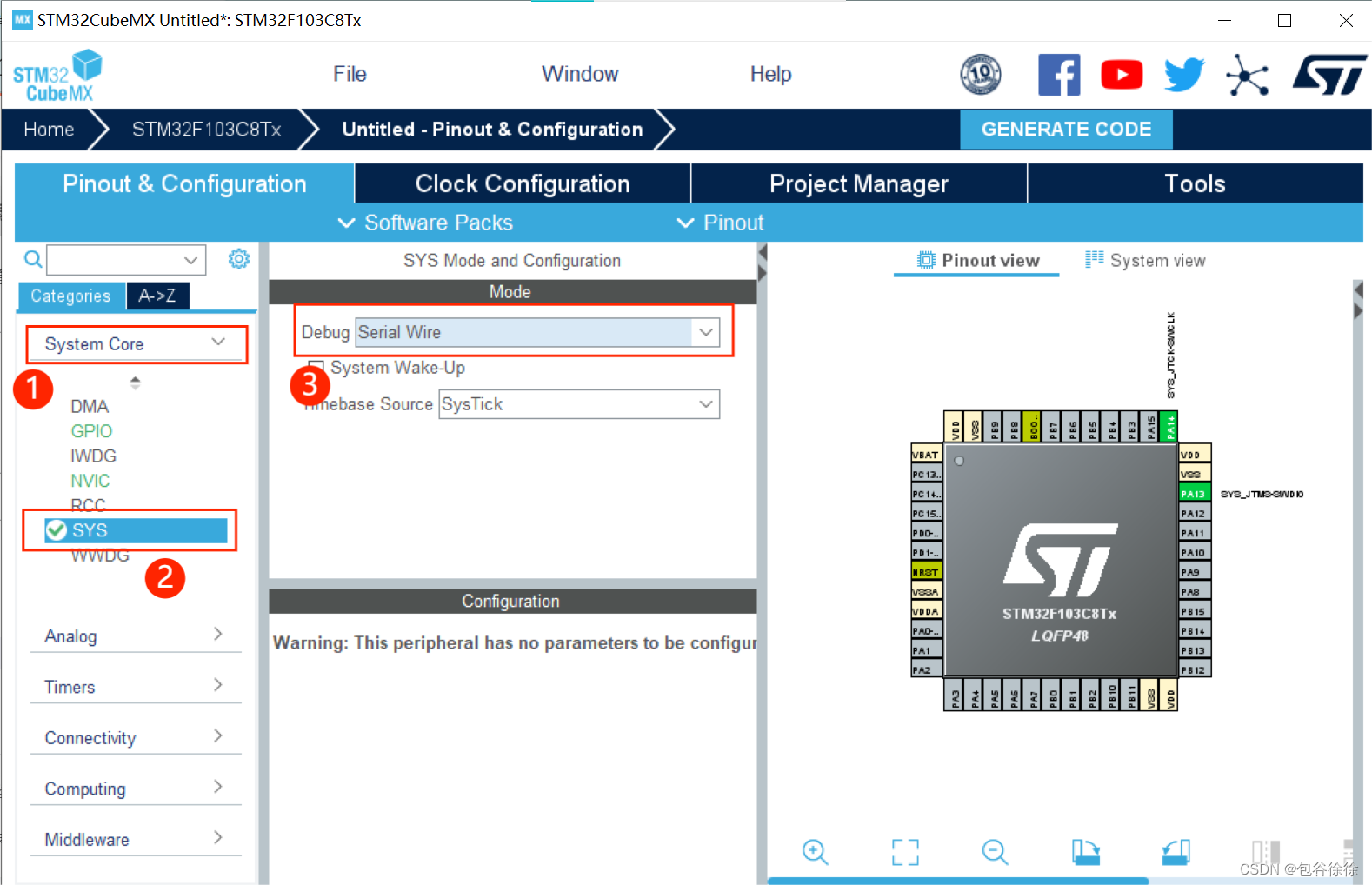Open the Twitter bird icon link

coord(1184,75)
